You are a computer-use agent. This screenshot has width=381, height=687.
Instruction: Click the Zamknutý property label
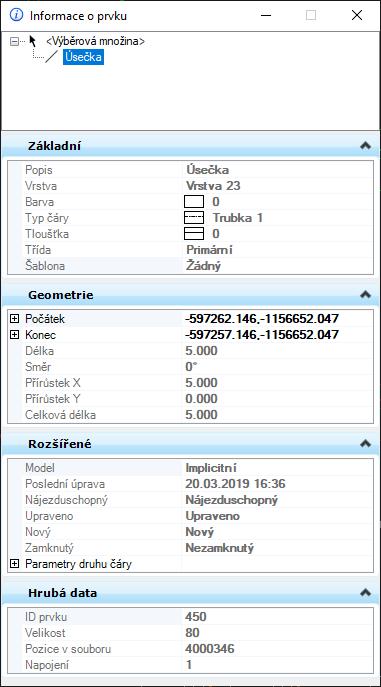pyautogui.click(x=49, y=548)
